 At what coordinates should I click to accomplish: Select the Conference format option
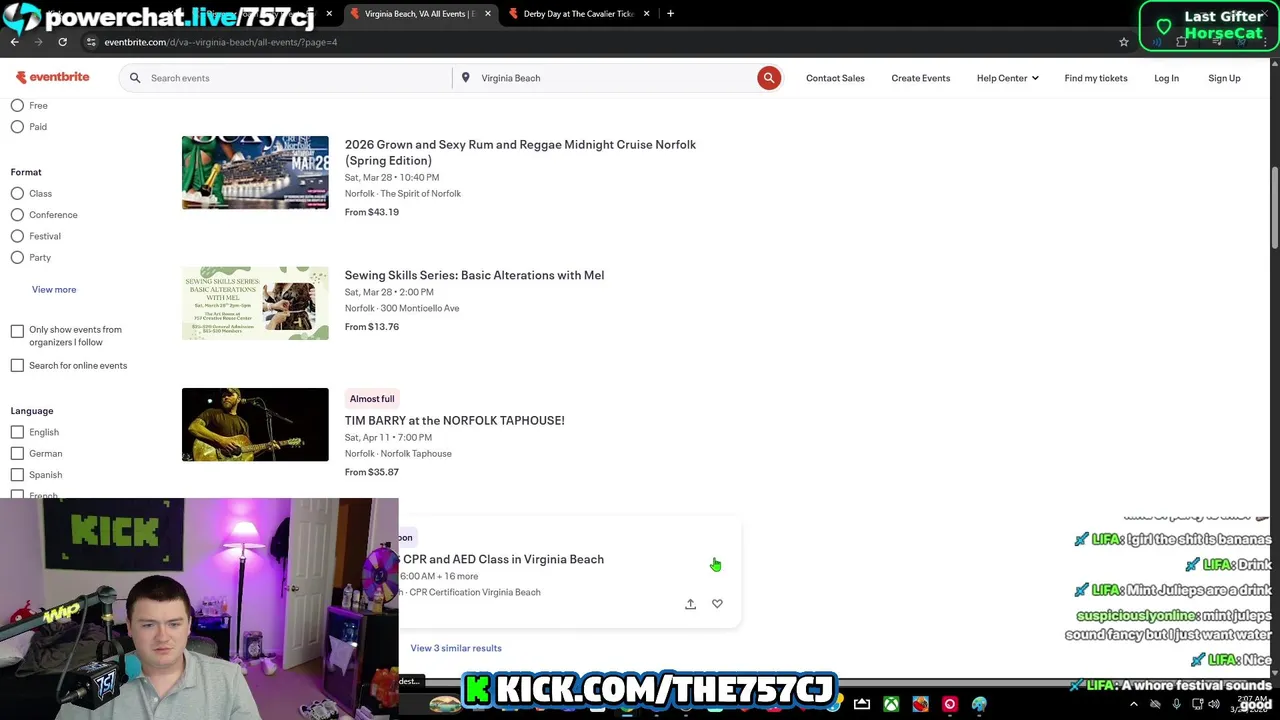tap(17, 215)
